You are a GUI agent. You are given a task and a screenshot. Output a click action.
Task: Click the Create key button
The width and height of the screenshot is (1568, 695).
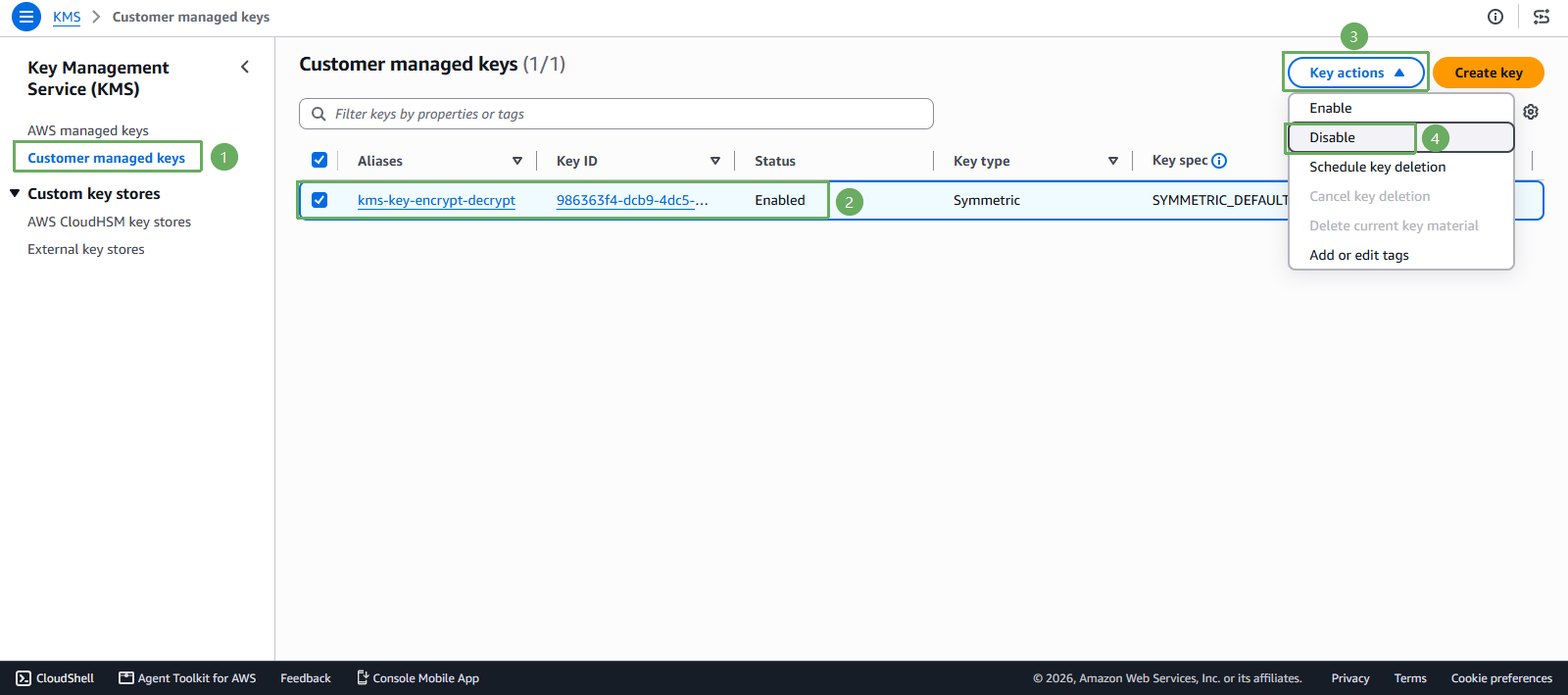pos(1489,73)
